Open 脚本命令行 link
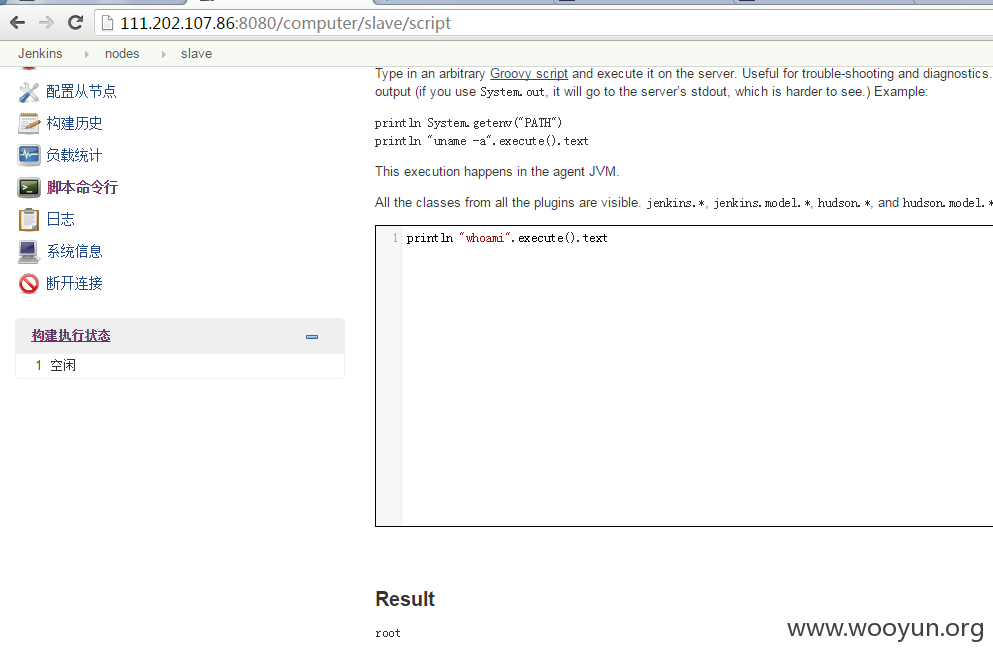The height and width of the screenshot is (657, 993). [x=82, y=187]
